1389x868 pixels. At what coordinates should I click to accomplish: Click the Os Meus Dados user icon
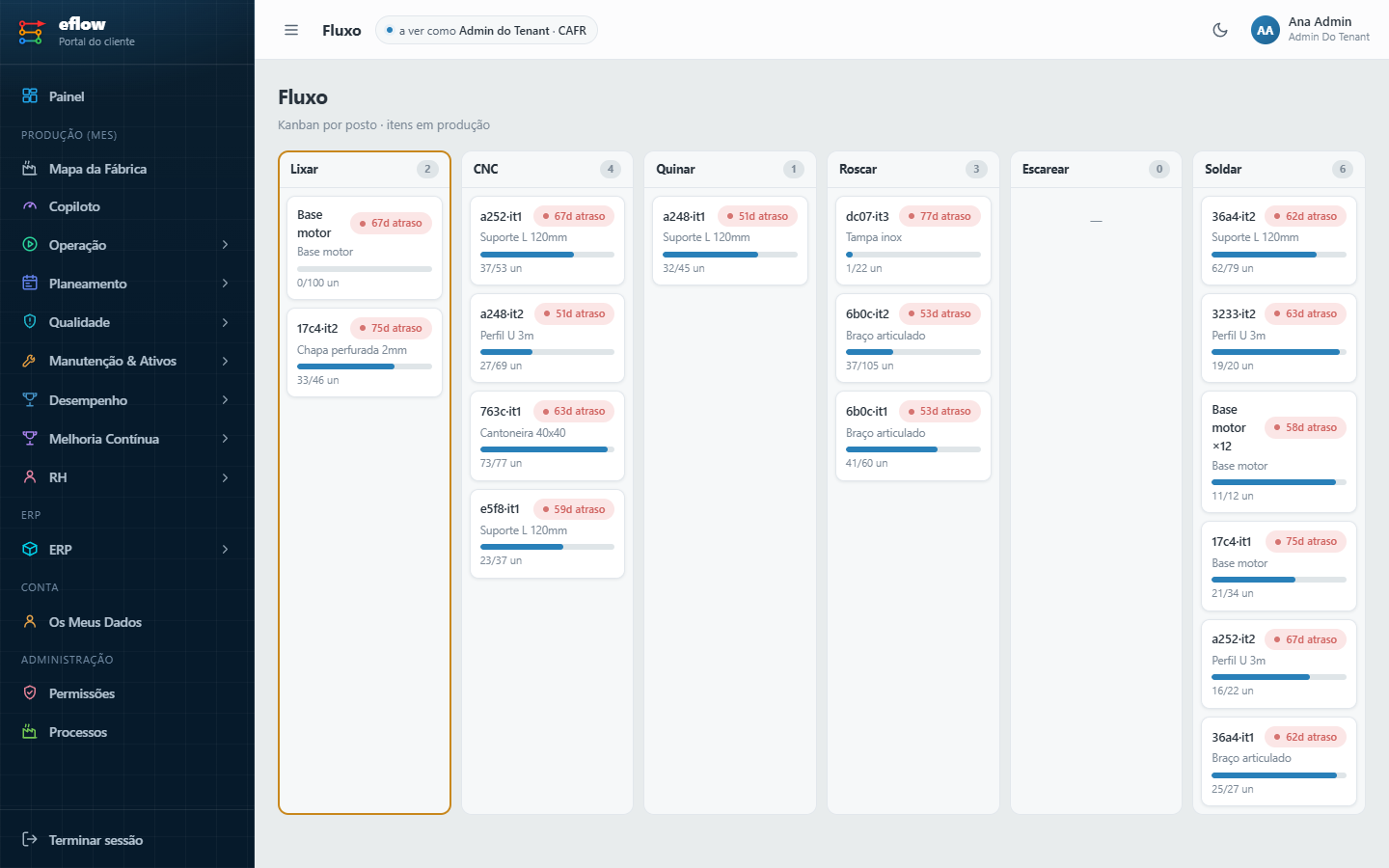coord(30,622)
